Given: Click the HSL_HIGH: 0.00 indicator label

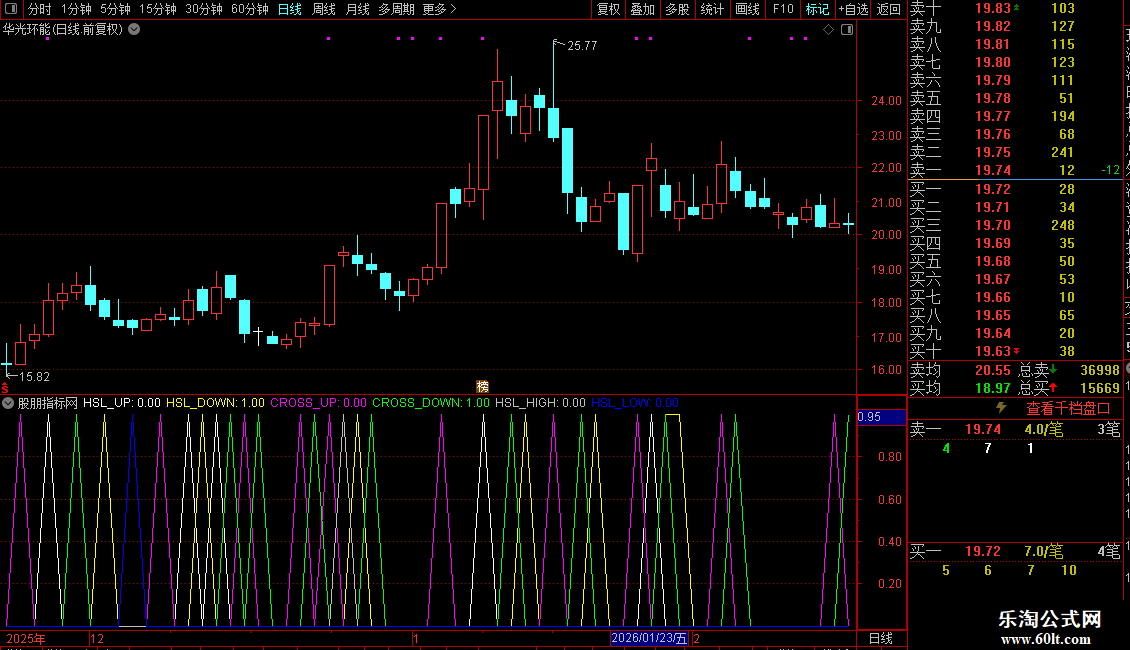Looking at the screenshot, I should pyautogui.click(x=540, y=403).
